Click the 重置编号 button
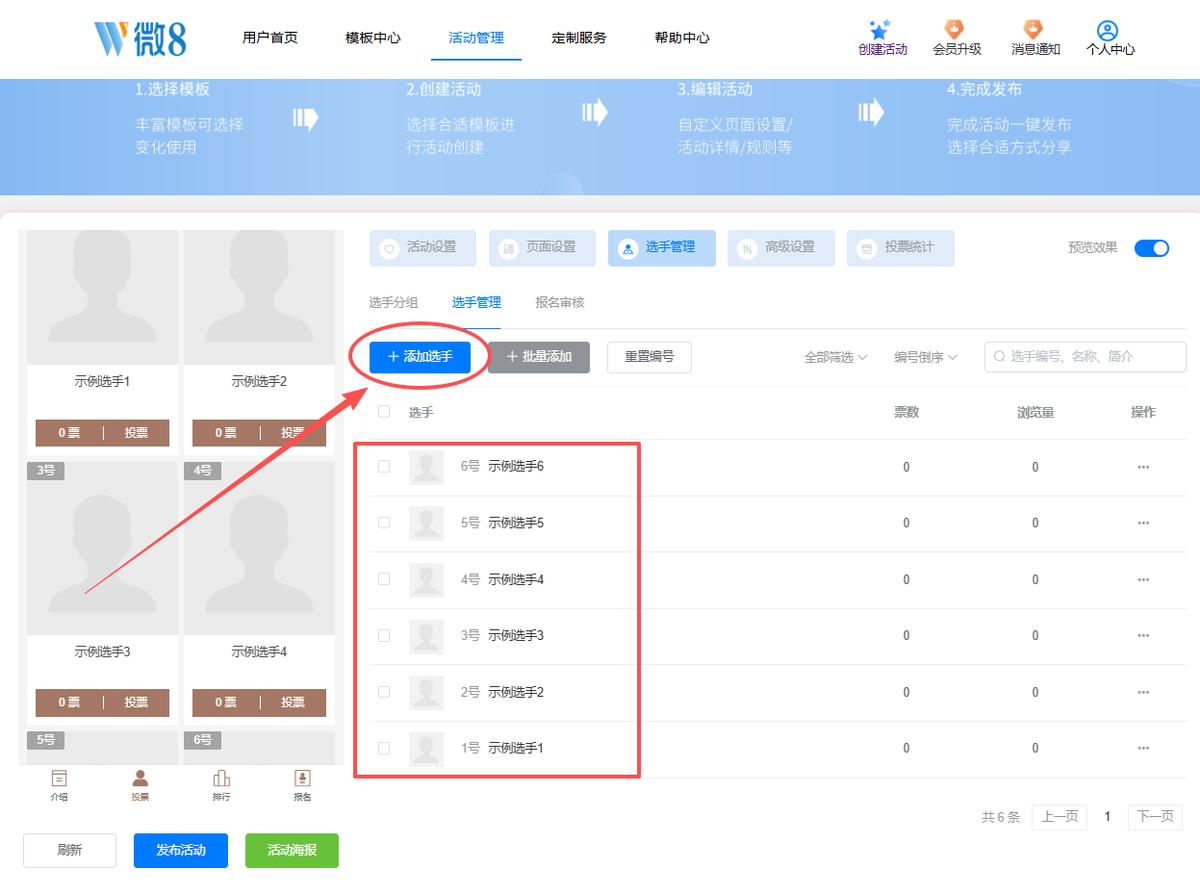Viewport: 1200px width, 894px height. [x=649, y=357]
